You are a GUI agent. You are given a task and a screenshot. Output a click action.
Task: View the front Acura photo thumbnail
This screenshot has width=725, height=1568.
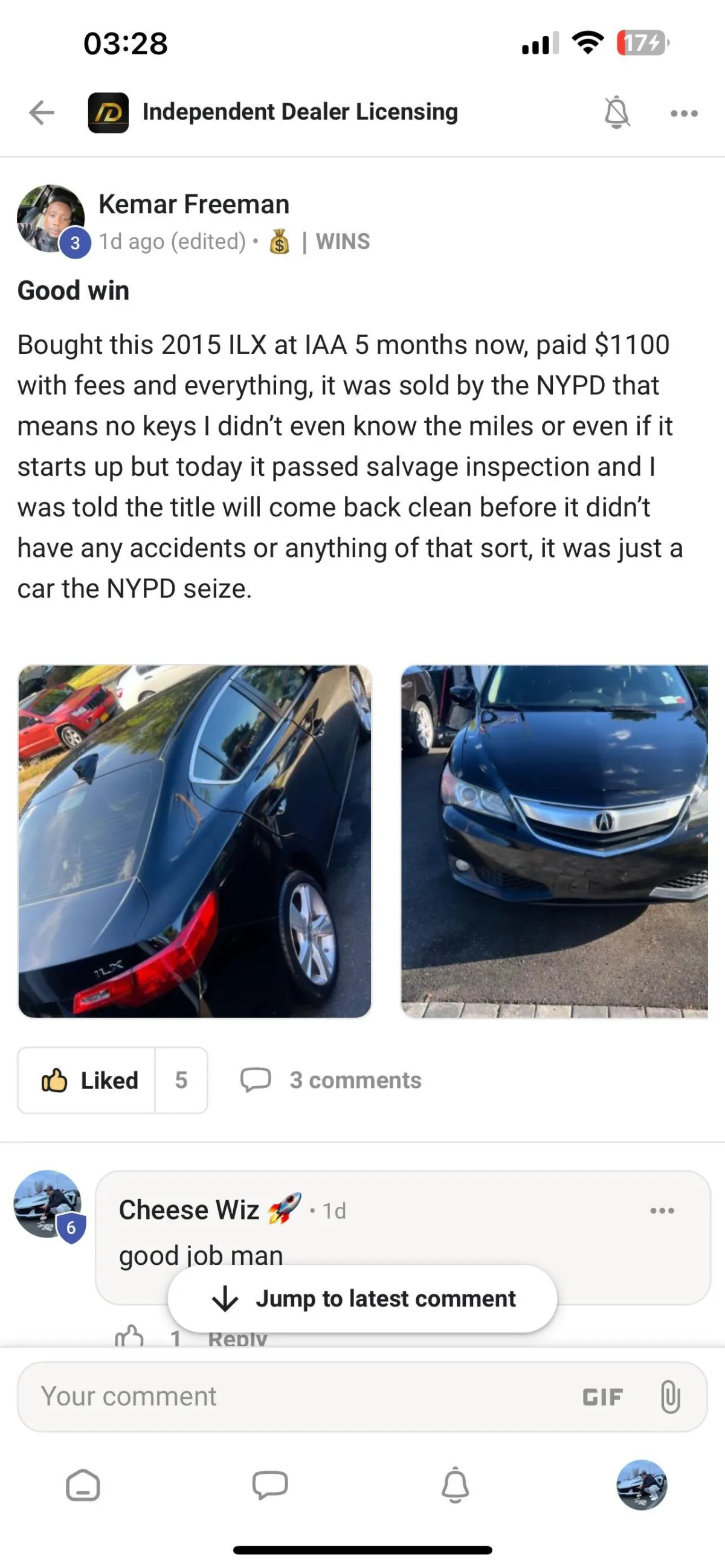pyautogui.click(x=555, y=841)
